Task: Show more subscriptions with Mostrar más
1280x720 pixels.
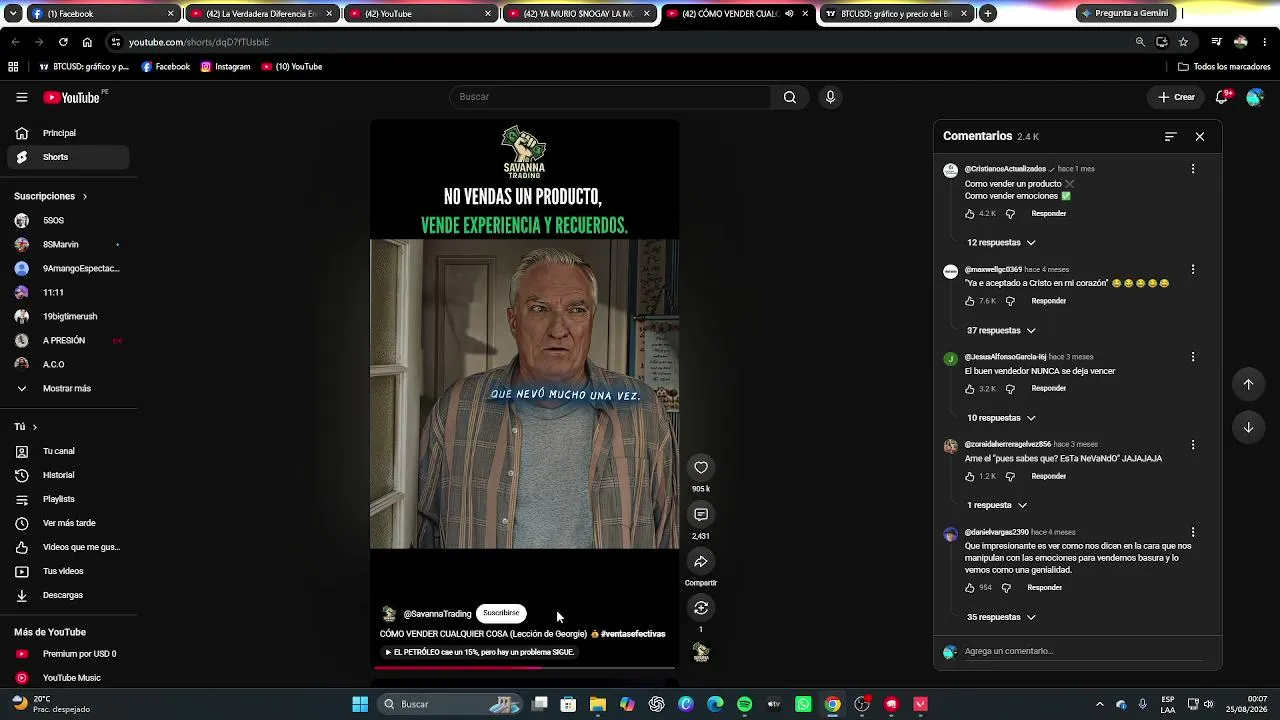Action: pyautogui.click(x=65, y=388)
